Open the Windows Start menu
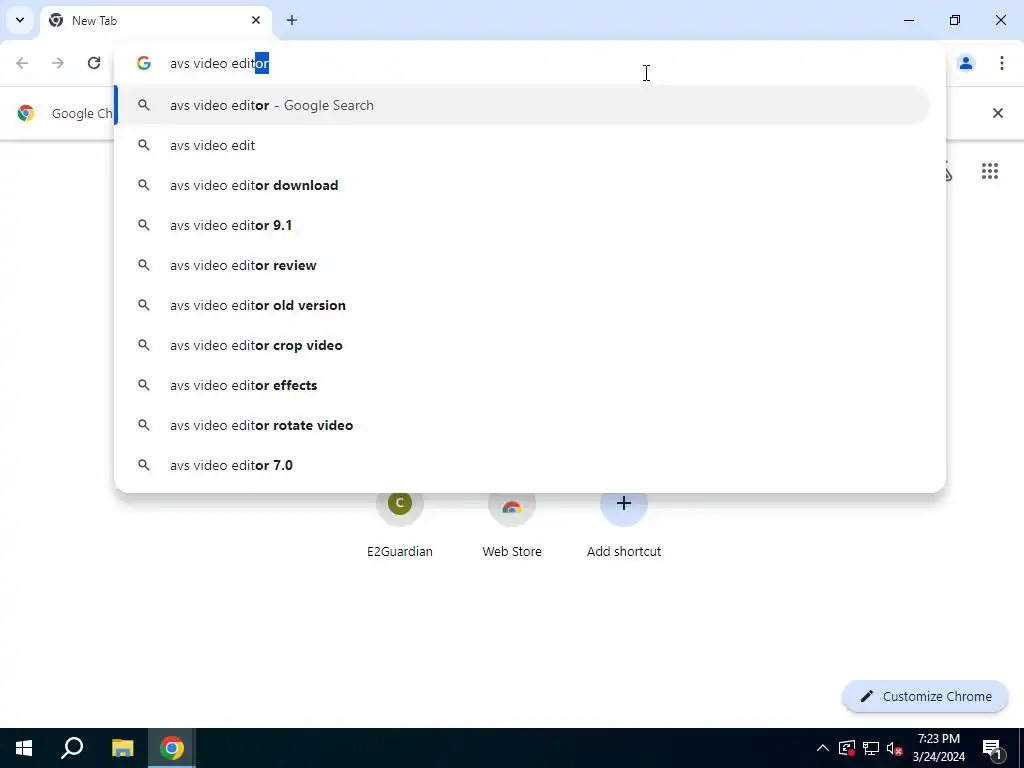 coord(24,748)
